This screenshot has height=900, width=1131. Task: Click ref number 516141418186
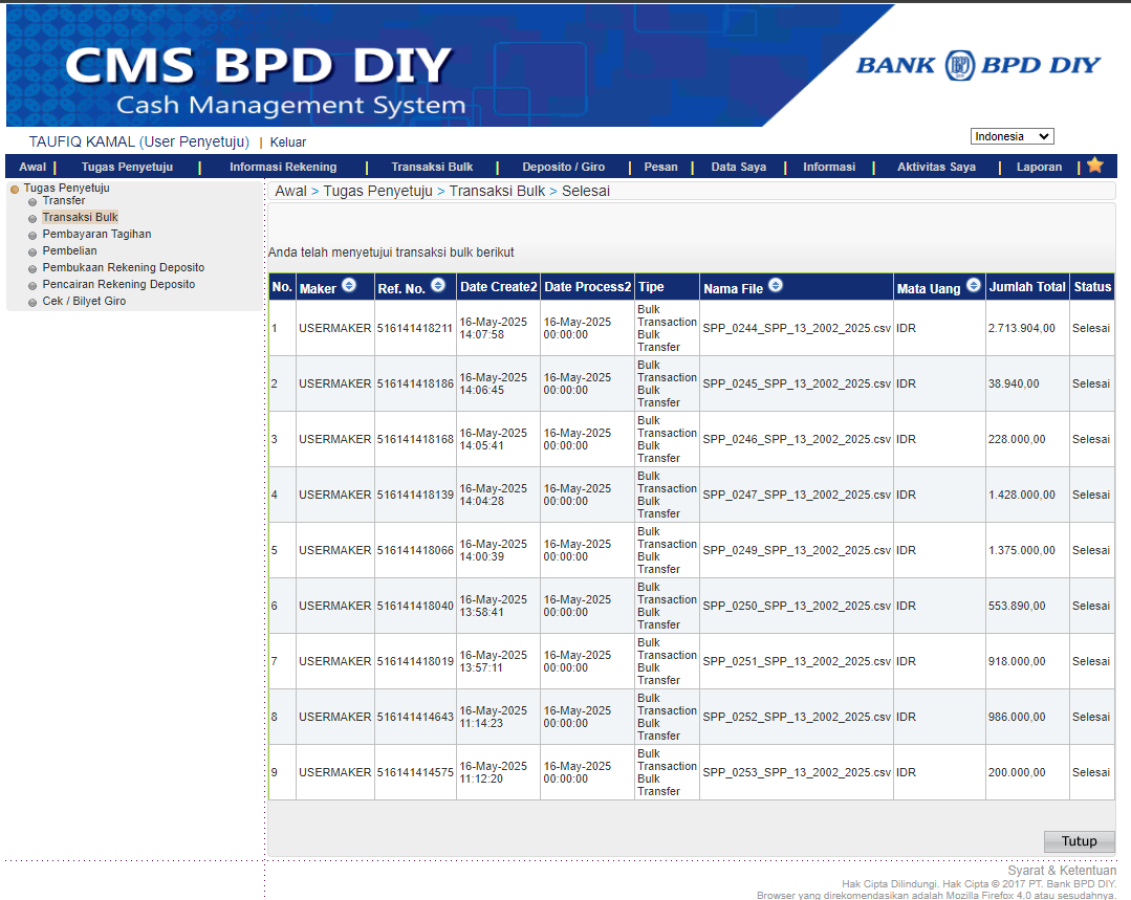coord(415,384)
